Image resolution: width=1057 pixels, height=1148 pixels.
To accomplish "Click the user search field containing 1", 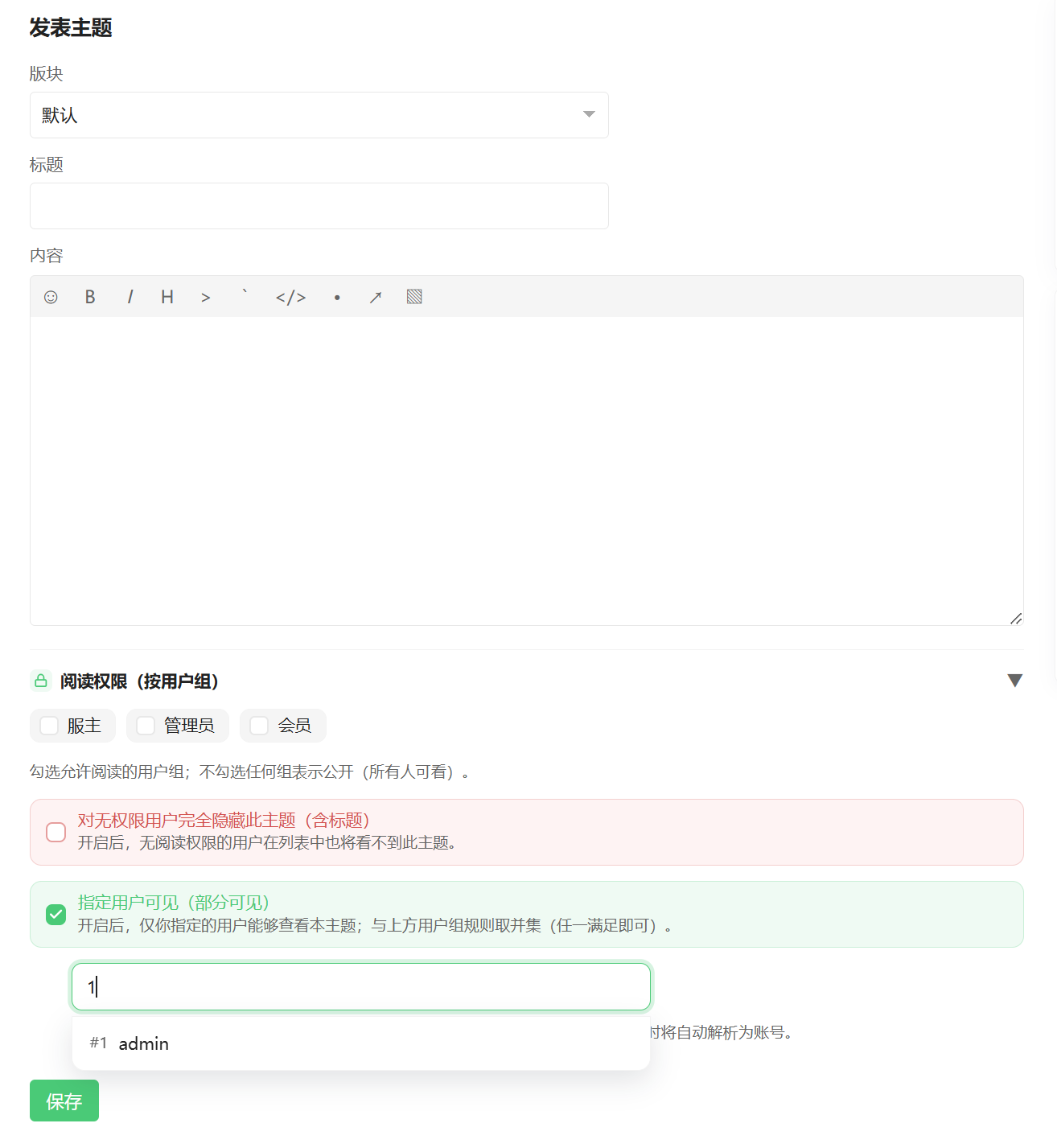I will (361, 986).
